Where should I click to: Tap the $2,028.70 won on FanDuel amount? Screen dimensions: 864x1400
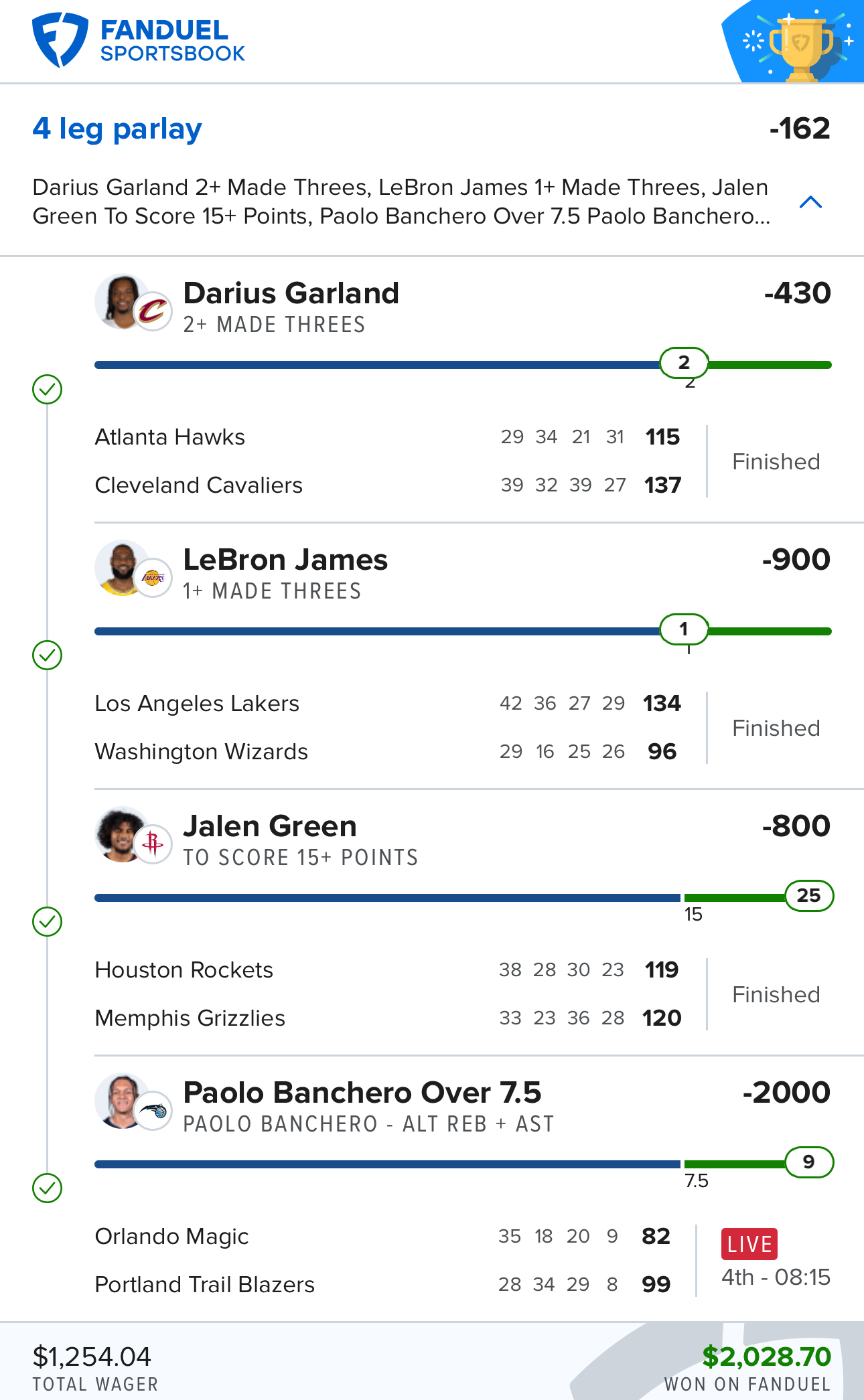766,1356
